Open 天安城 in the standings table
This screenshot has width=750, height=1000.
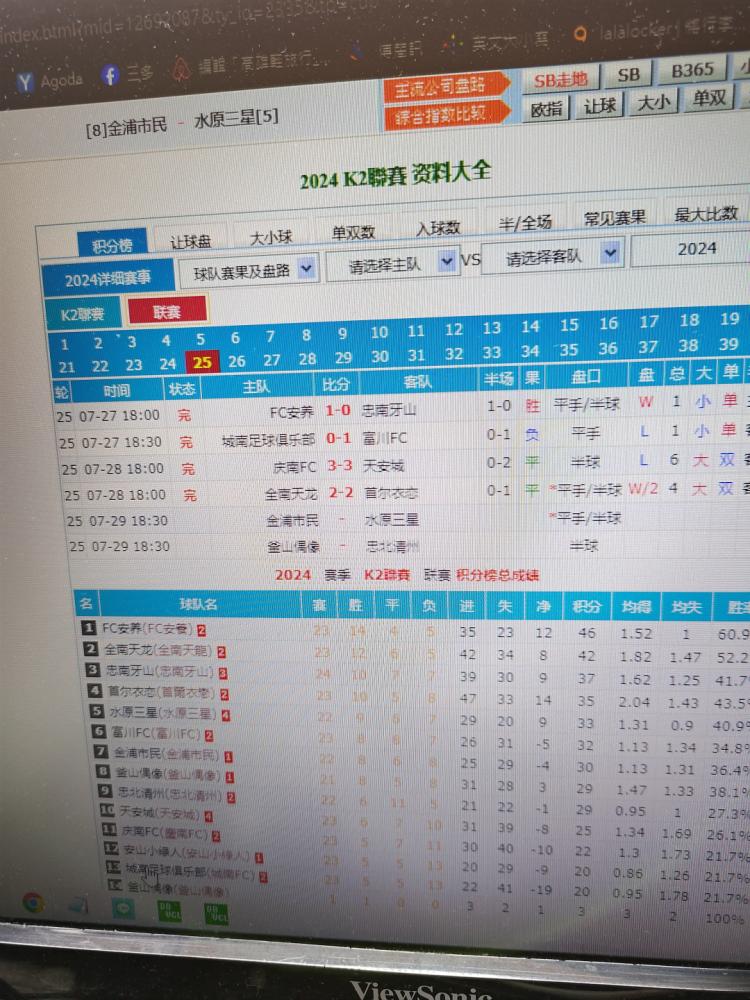[159, 814]
